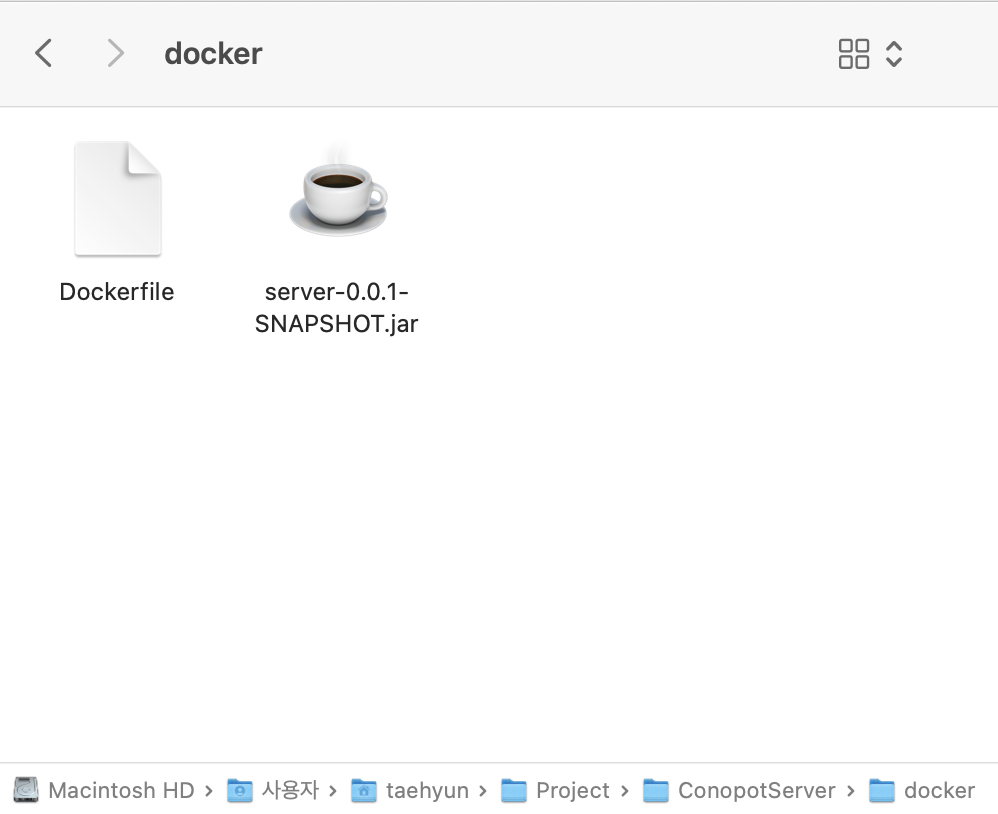The image size is (998, 814).
Task: Switch to icon grid view
Action: 854,53
